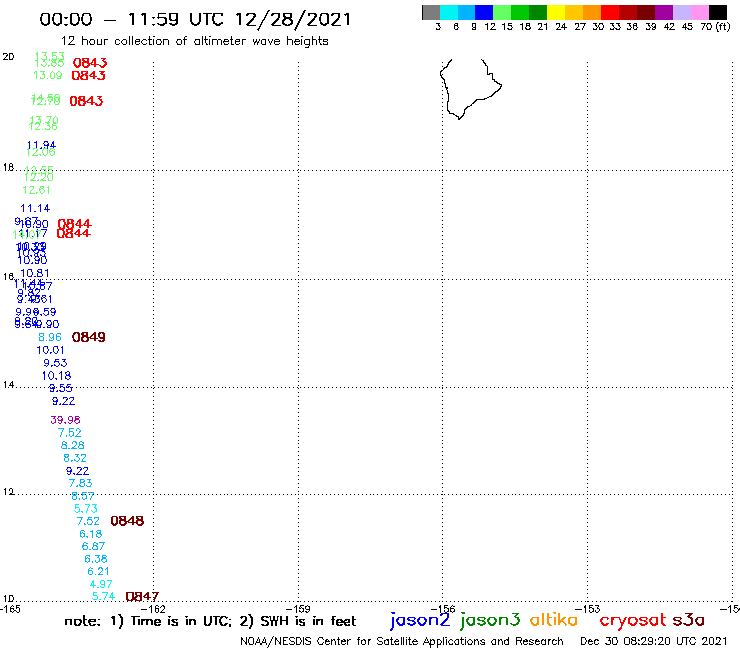Click the 0848 timestamp
The image size is (740, 650).
pos(127,521)
